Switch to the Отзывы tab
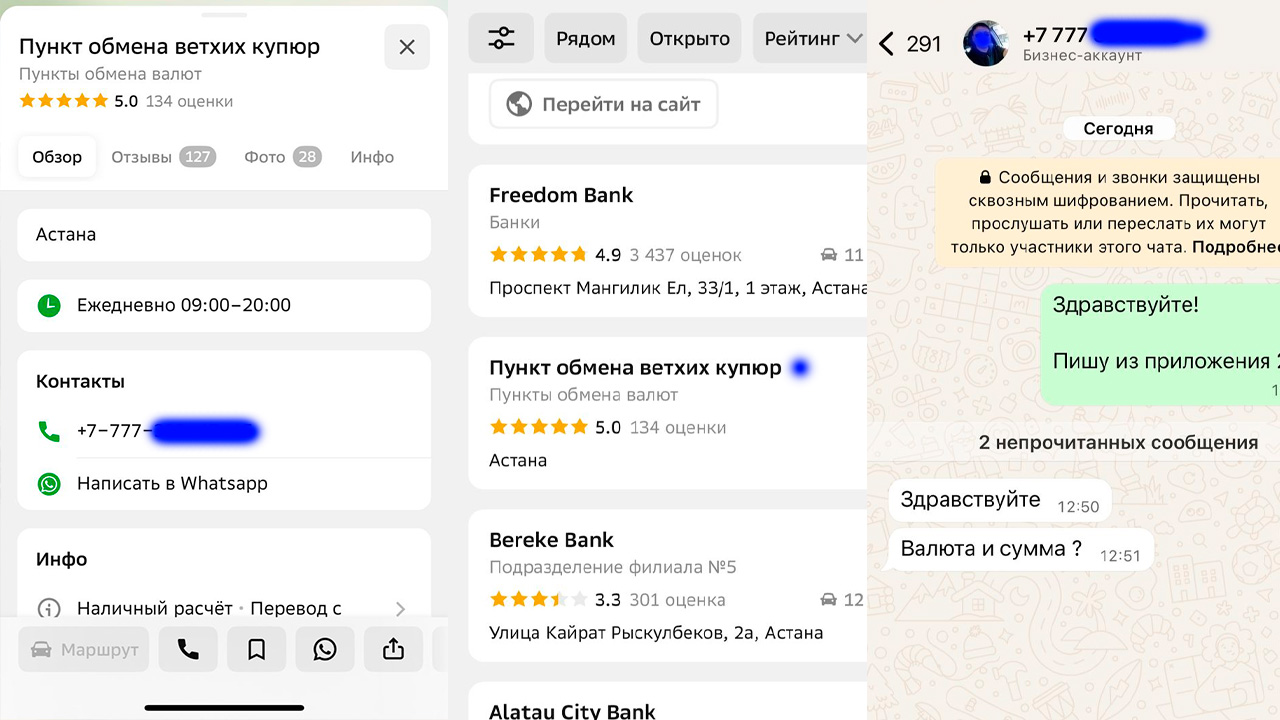Viewport: 1280px width, 720px height. tap(163, 157)
